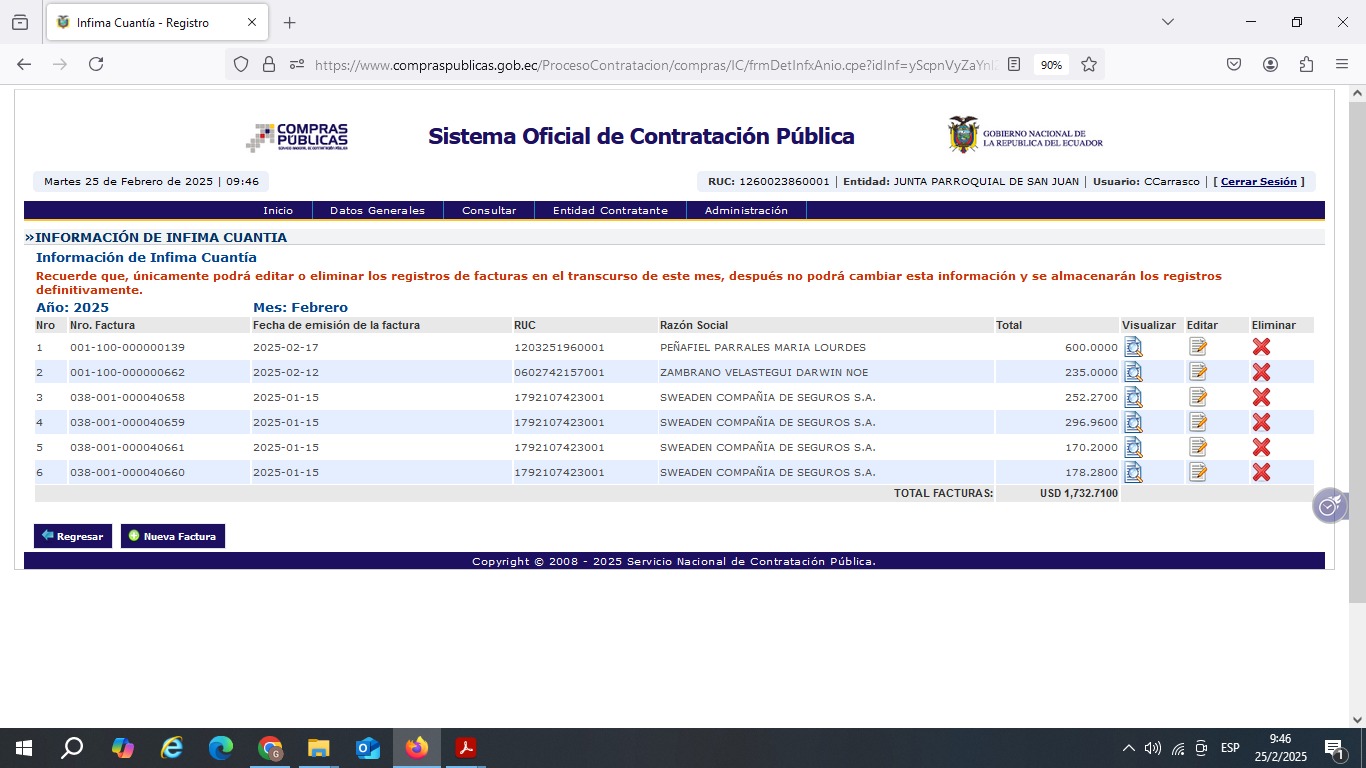
Task: Open view icon for invoice 038-001-000040660
Action: click(1133, 472)
